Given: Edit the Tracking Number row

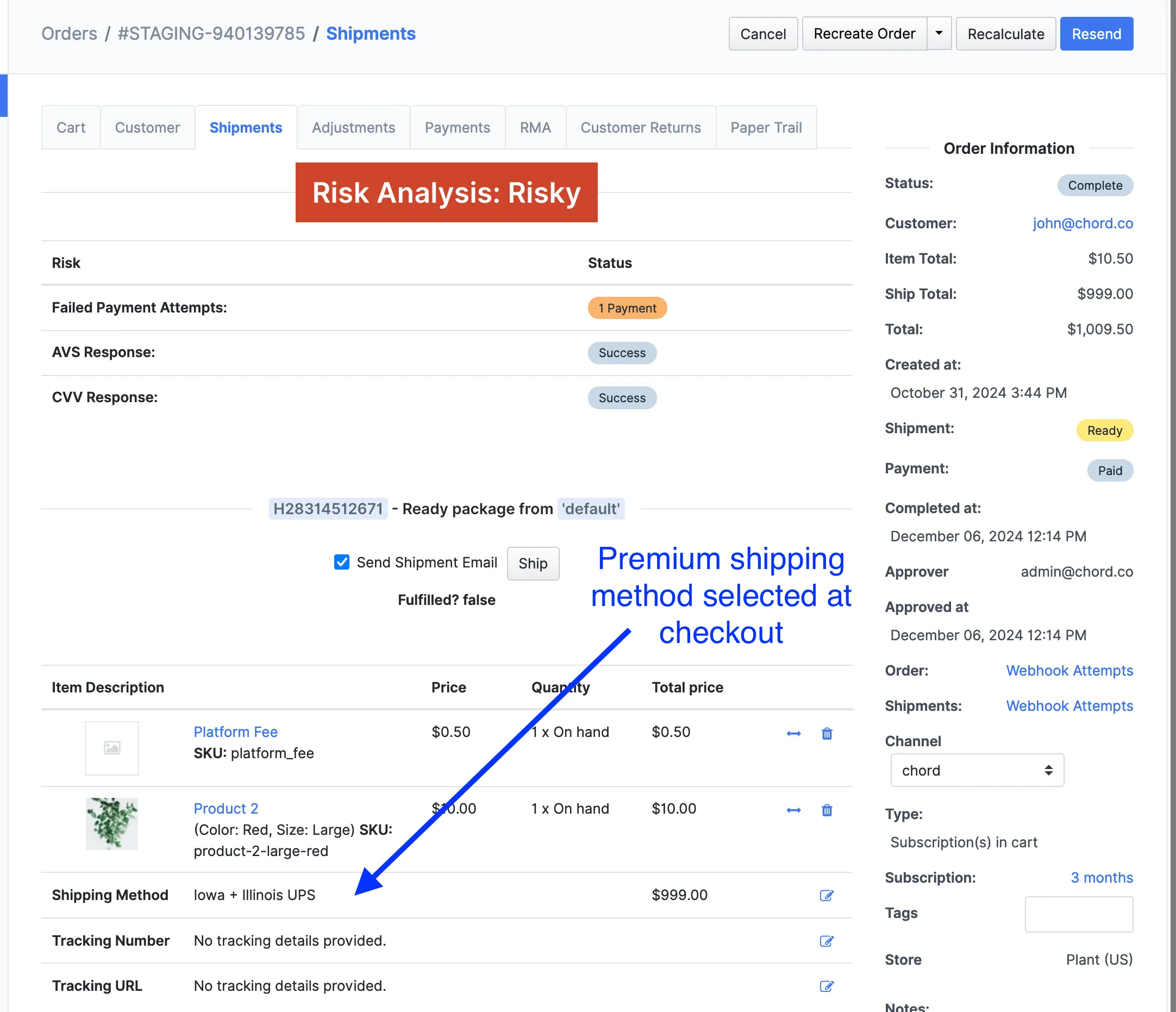Looking at the screenshot, I should 827,941.
